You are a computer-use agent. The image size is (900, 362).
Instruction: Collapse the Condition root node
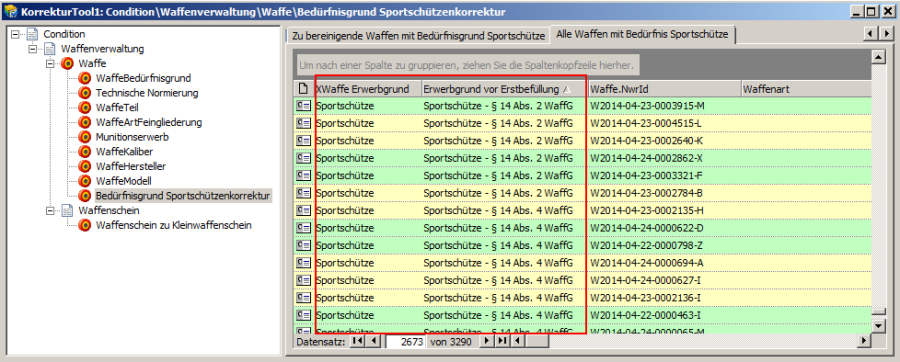pyautogui.click(x=15, y=34)
